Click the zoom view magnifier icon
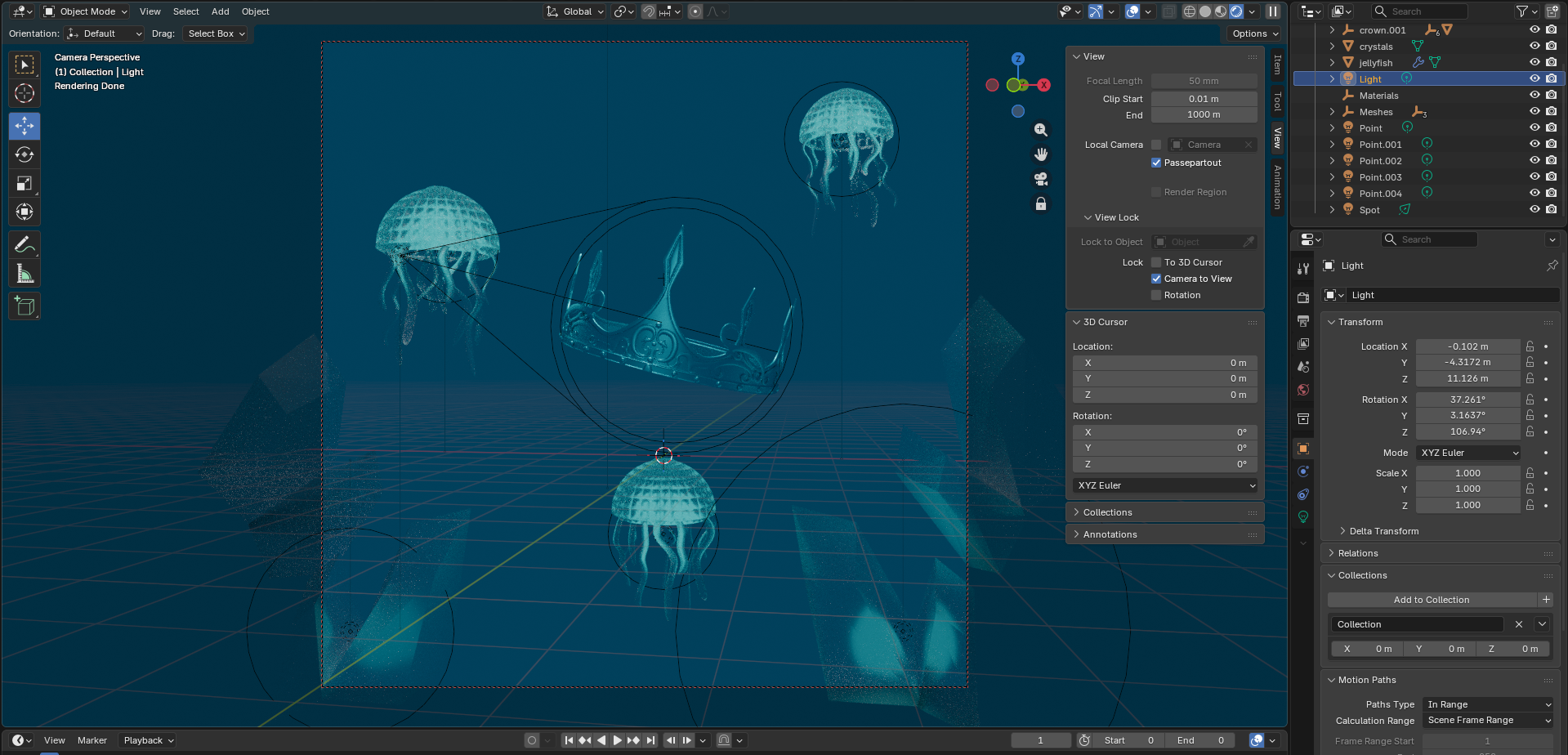Screen dimensions: 1568x755 point(1040,130)
